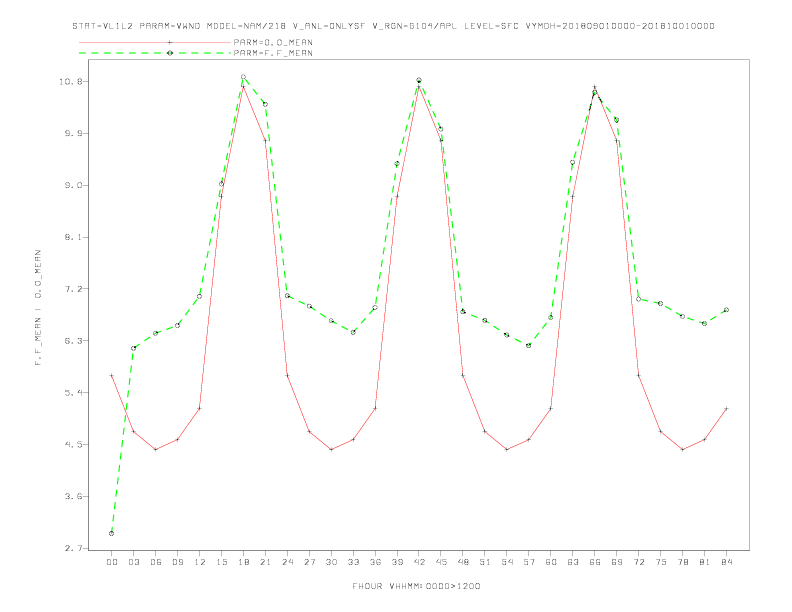Click x-axis tick label 36

(375, 562)
